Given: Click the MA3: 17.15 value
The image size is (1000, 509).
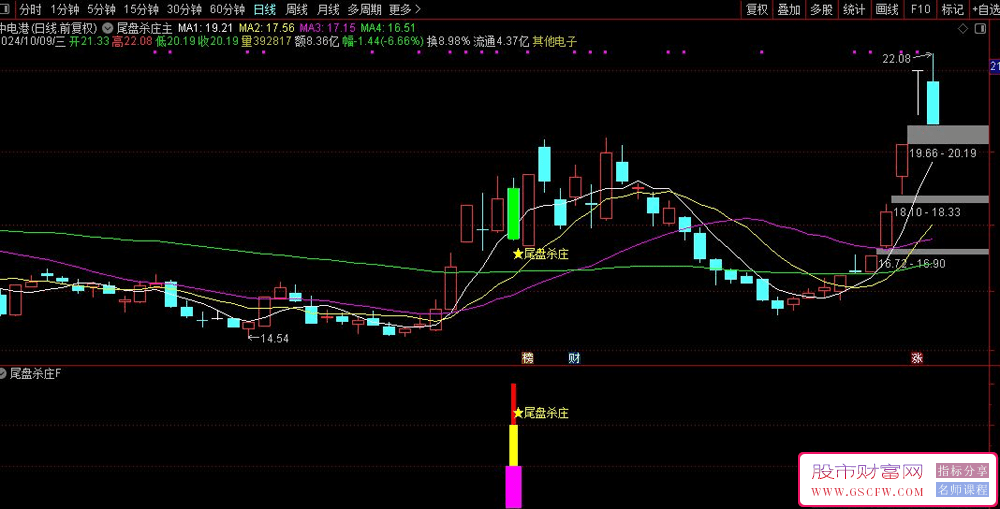Looking at the screenshot, I should click(x=327, y=28).
